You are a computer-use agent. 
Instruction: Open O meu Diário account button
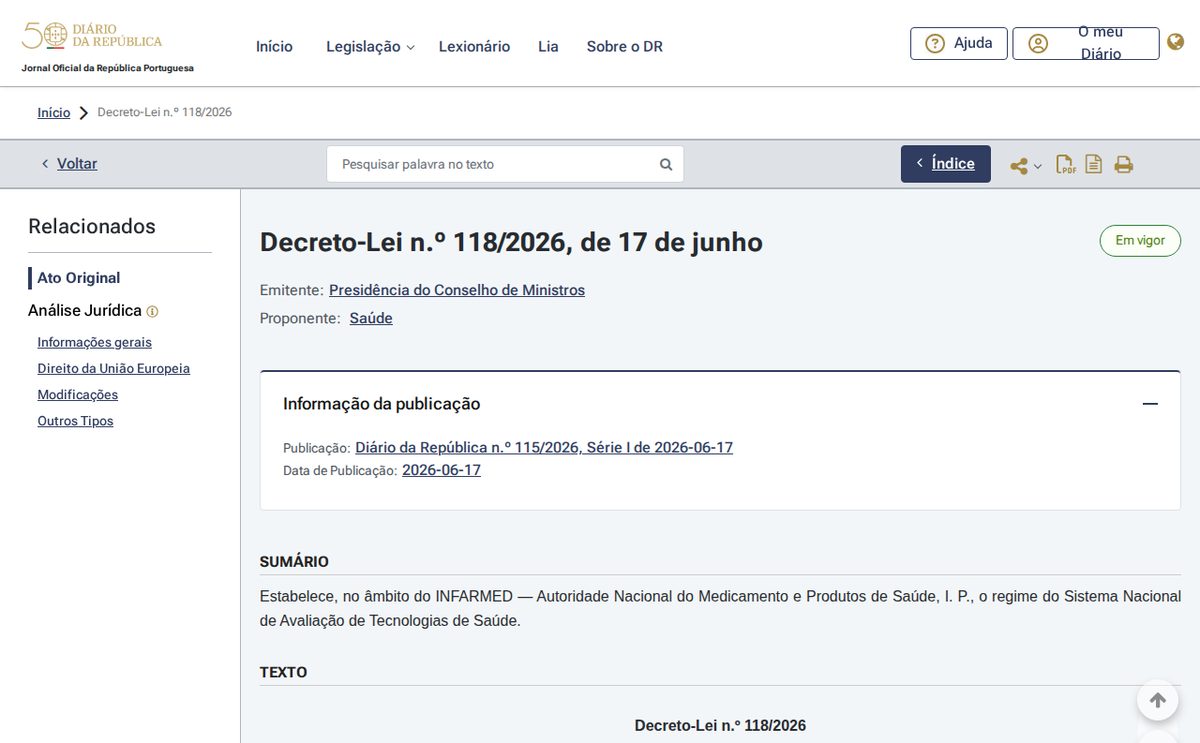point(1085,43)
